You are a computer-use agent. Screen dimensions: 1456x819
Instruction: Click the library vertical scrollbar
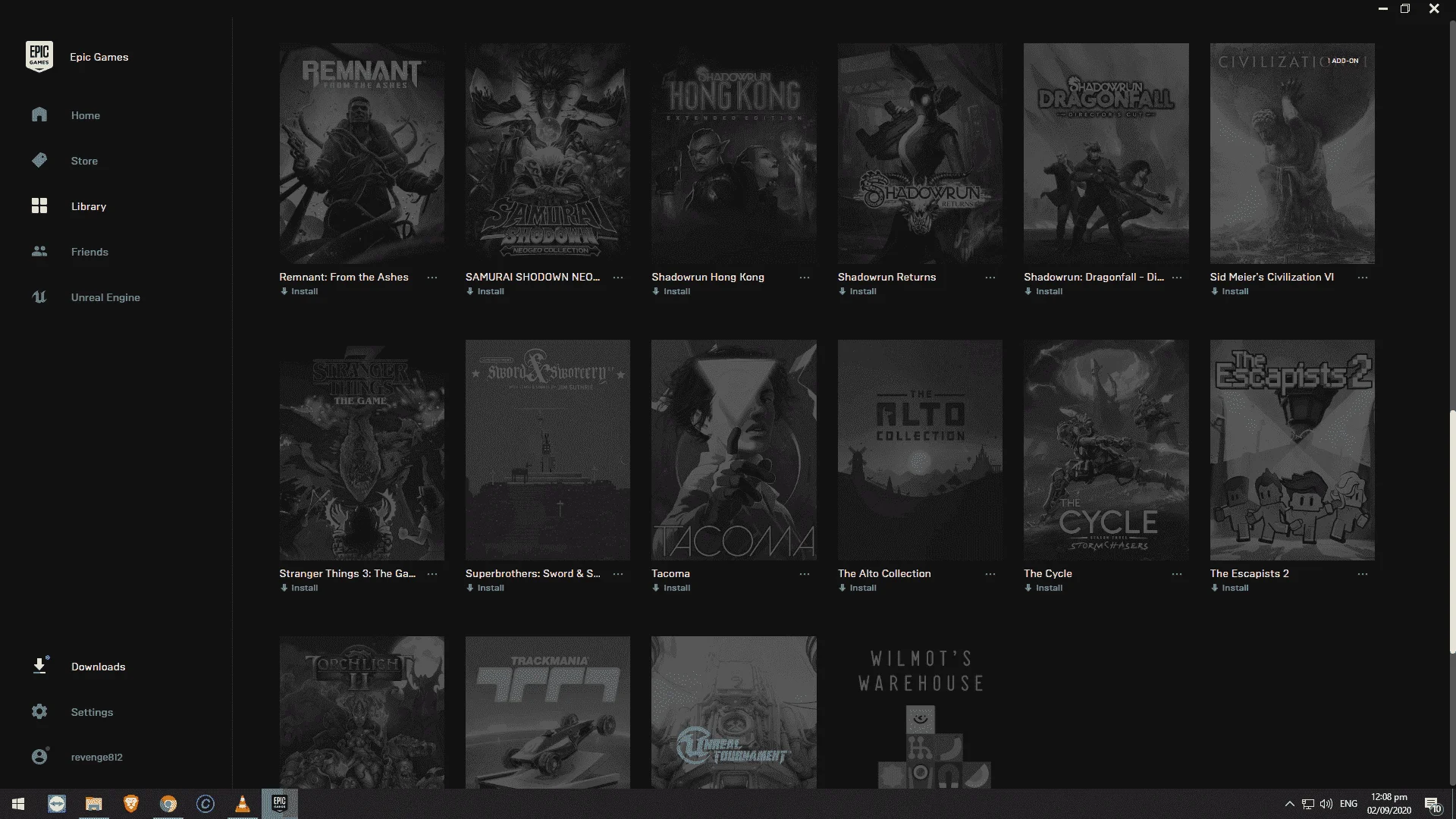1452,531
